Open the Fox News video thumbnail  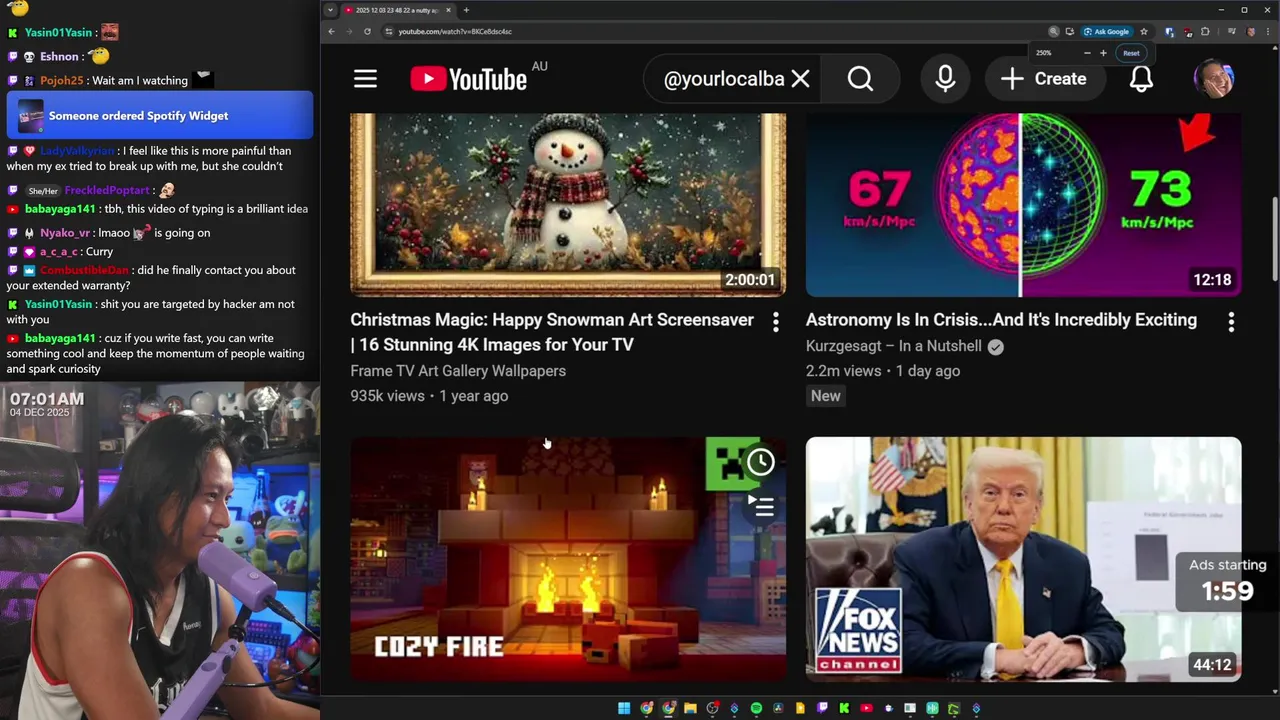pyautogui.click(x=1024, y=559)
